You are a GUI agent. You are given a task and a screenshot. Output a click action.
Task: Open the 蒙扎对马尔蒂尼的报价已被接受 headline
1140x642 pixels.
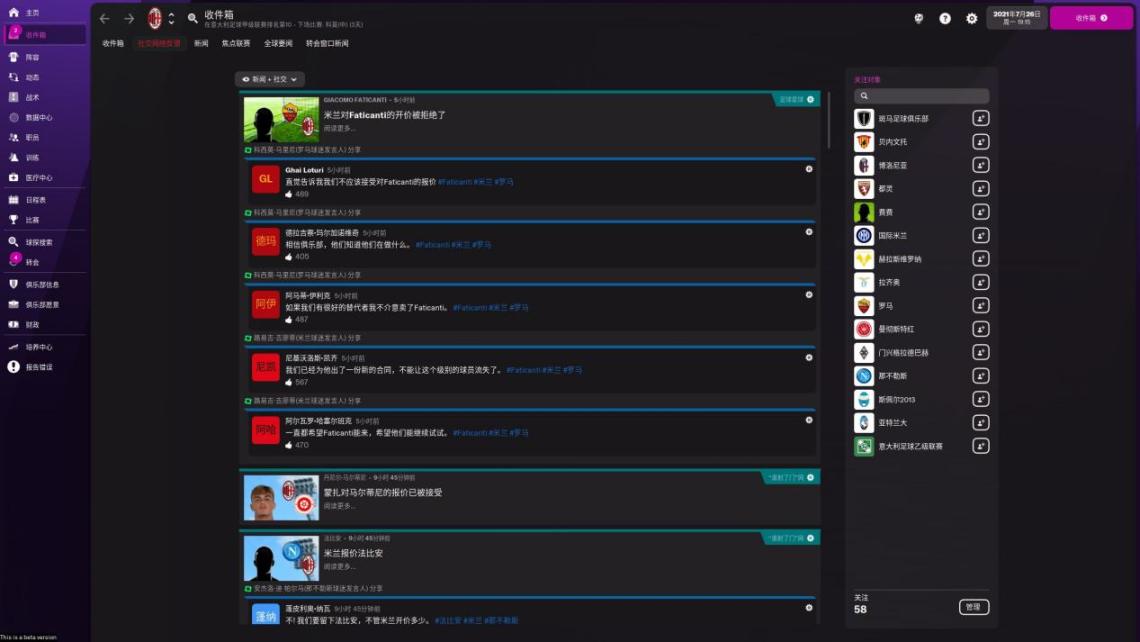383,492
